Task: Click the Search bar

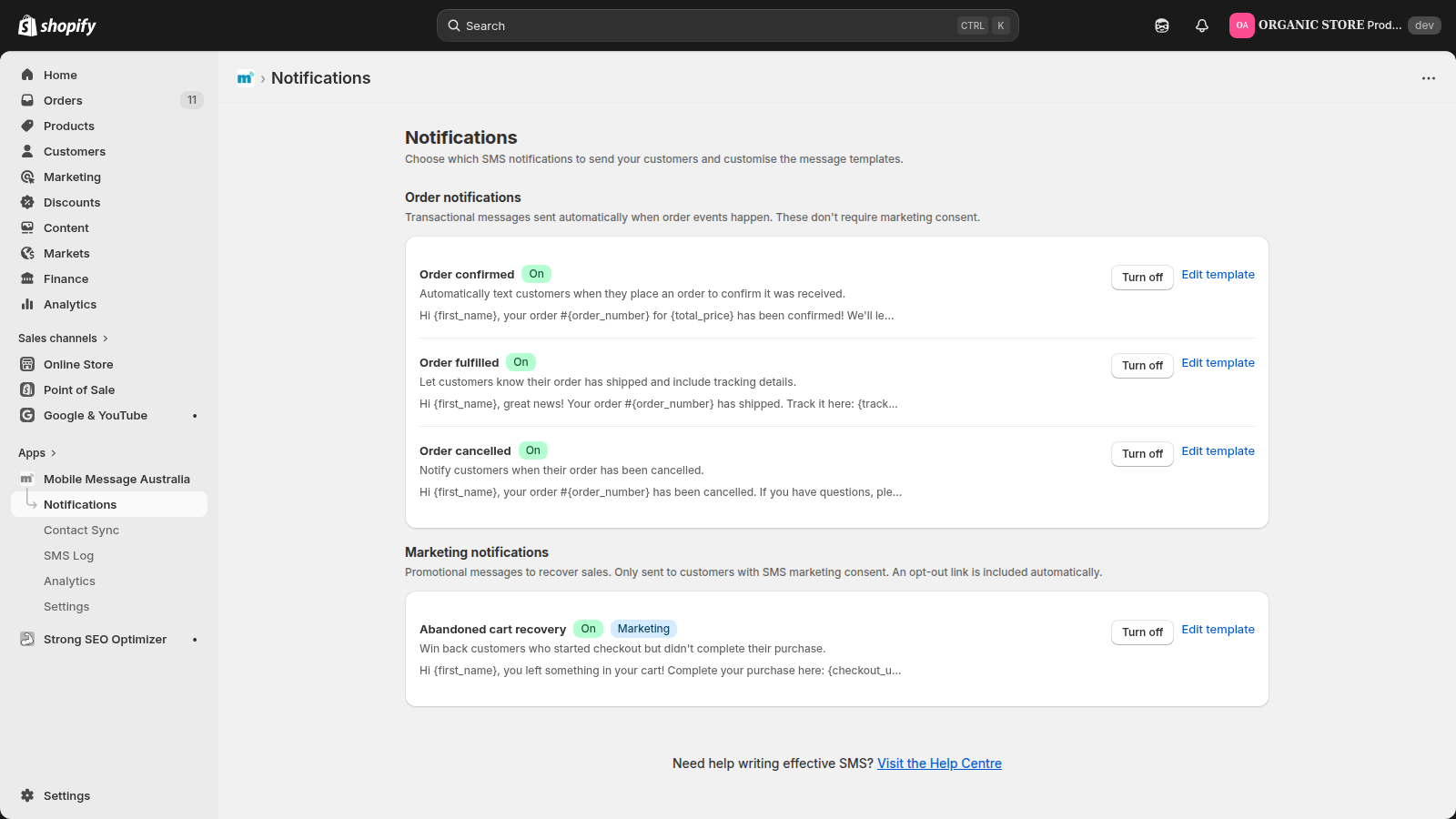Action: pyautogui.click(x=728, y=25)
